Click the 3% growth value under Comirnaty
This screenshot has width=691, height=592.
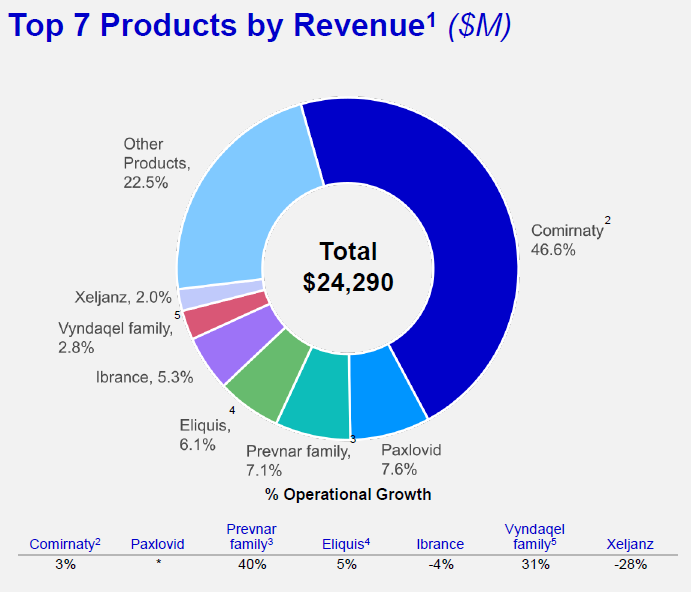(65, 564)
